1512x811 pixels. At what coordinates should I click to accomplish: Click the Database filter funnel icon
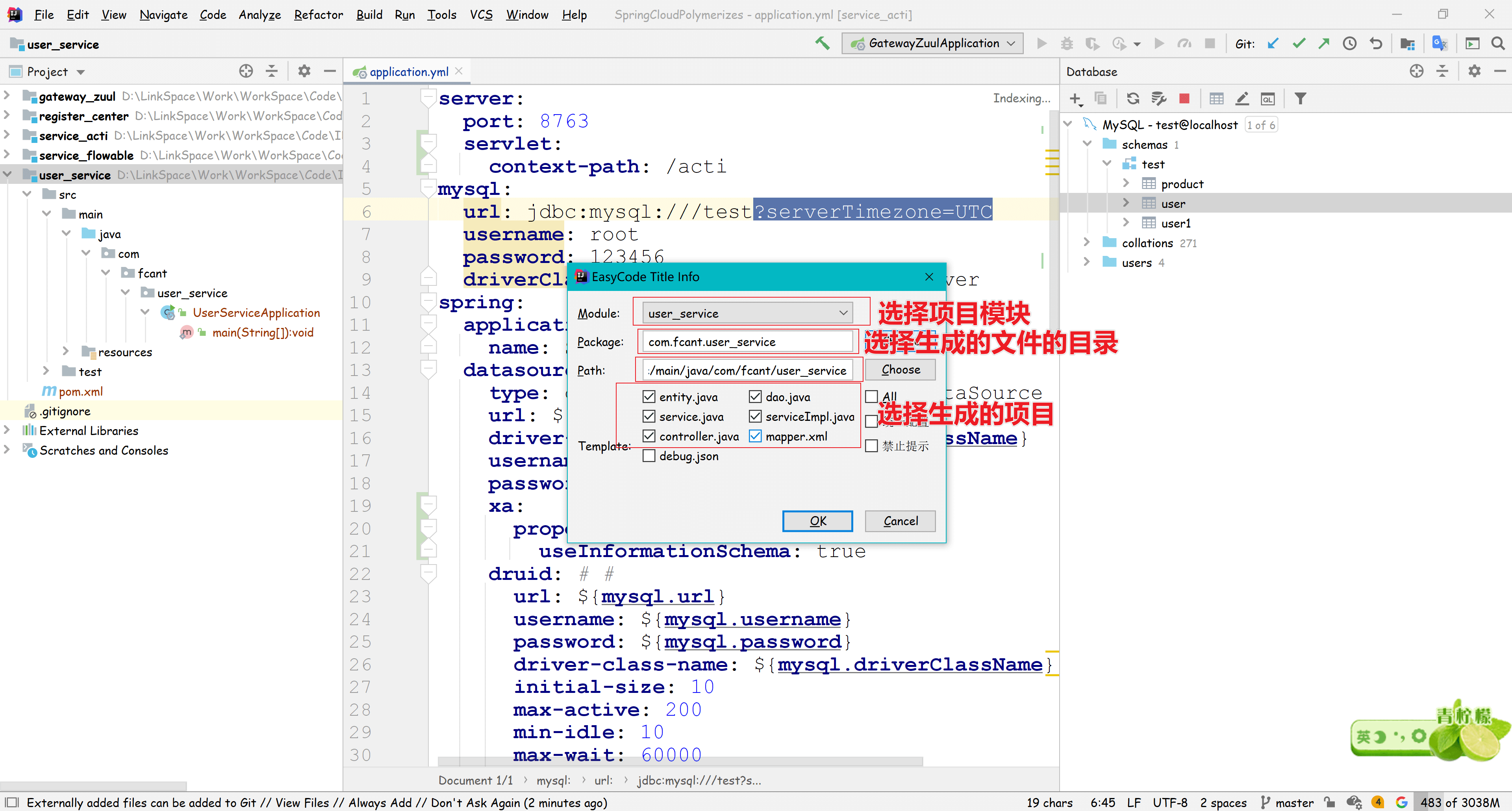pos(1300,98)
